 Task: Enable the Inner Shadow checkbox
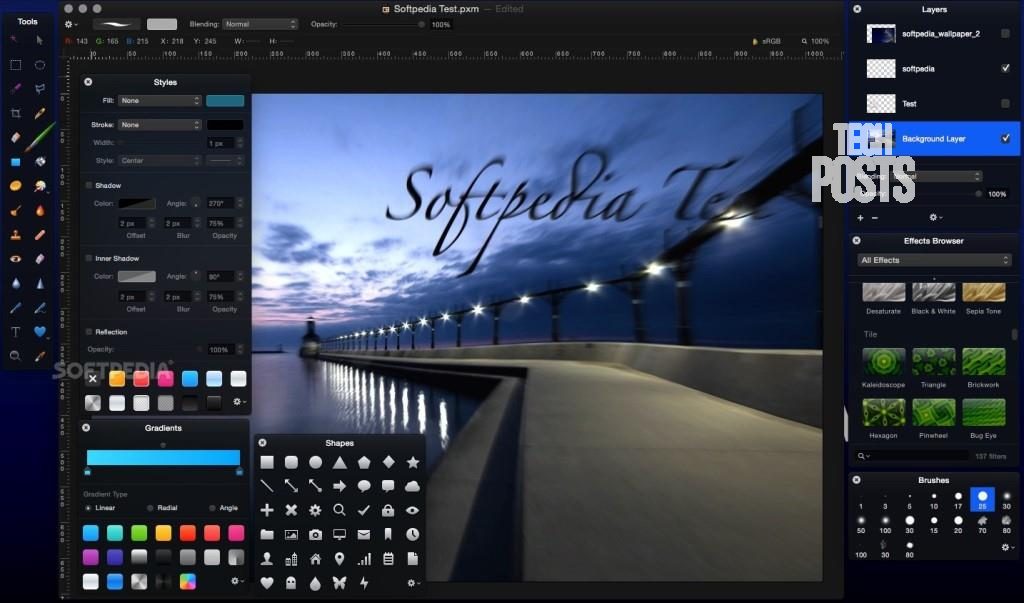pyautogui.click(x=89, y=258)
